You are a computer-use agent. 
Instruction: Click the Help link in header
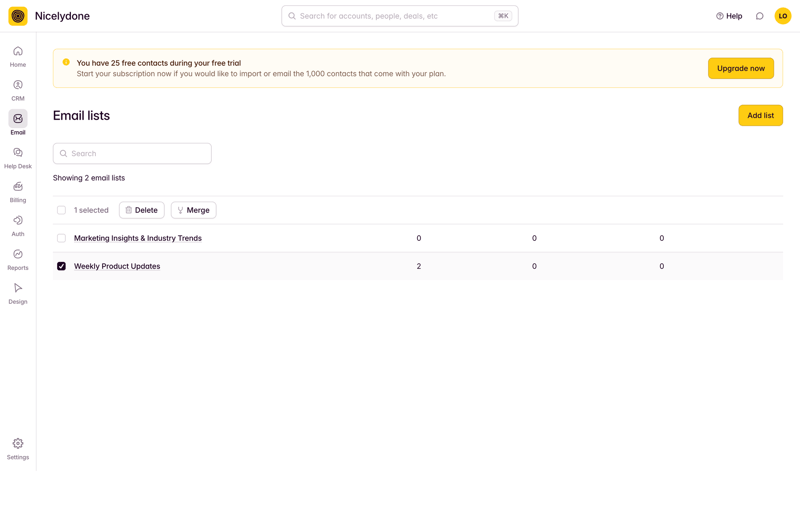tap(729, 16)
